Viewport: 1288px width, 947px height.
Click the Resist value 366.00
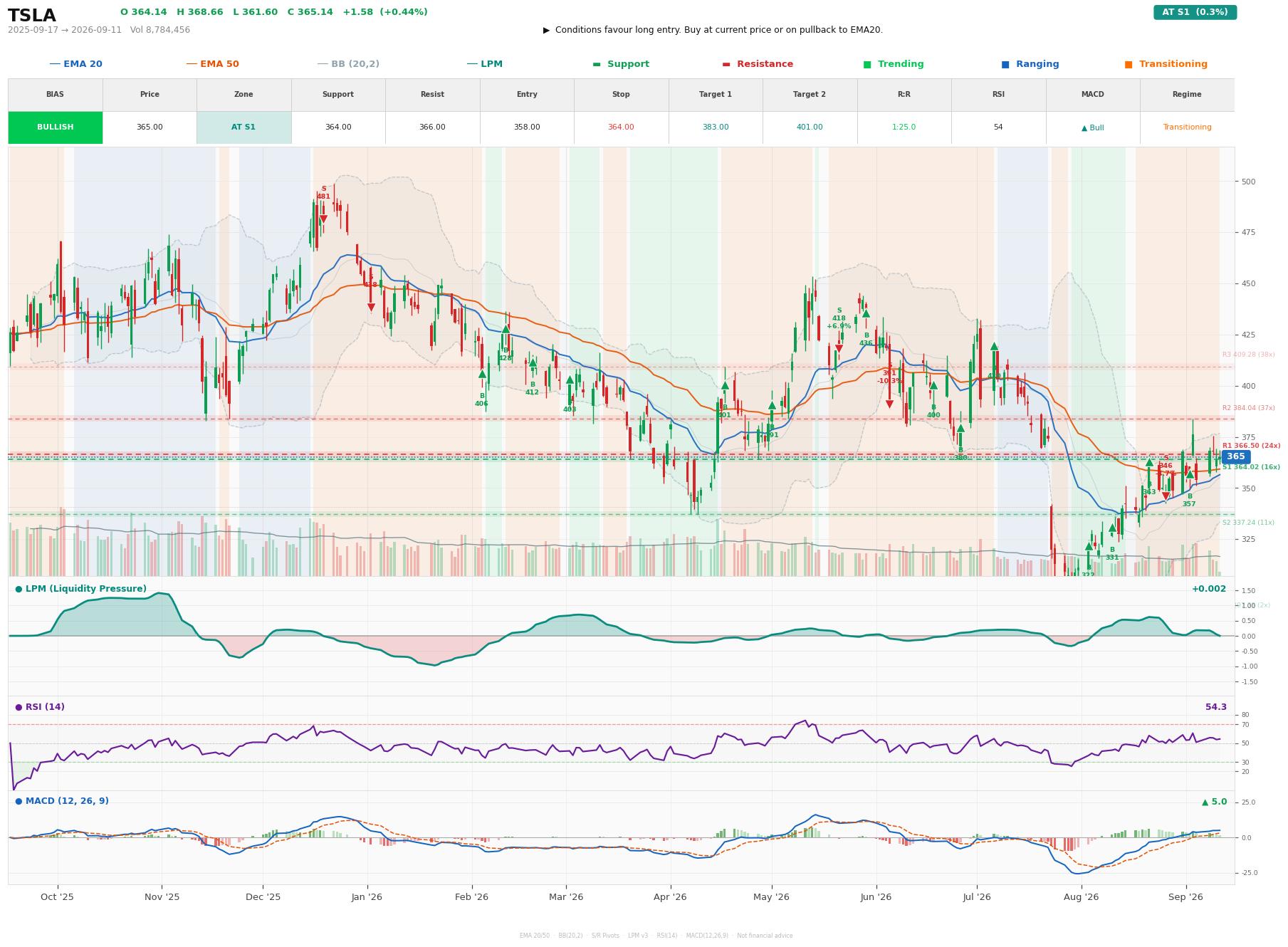(x=432, y=127)
